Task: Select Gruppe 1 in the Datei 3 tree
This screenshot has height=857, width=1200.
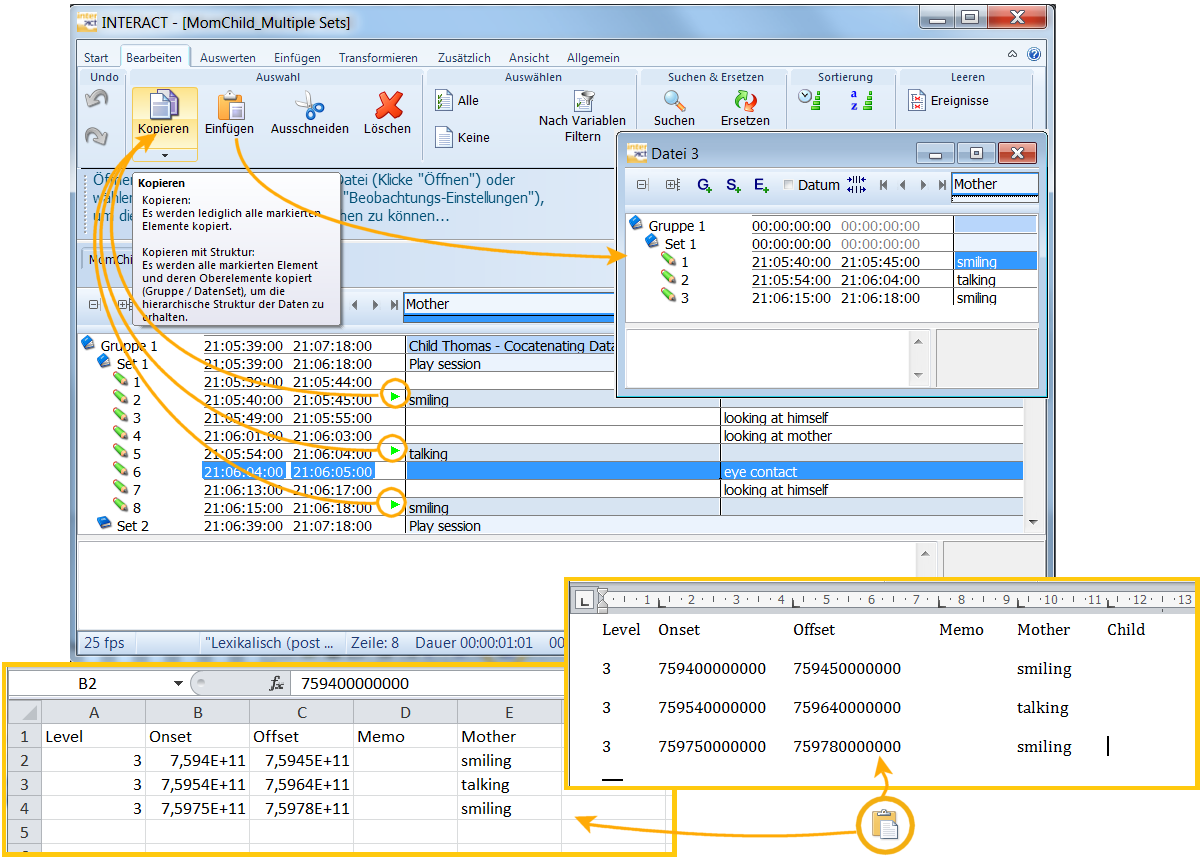Action: pos(677,226)
